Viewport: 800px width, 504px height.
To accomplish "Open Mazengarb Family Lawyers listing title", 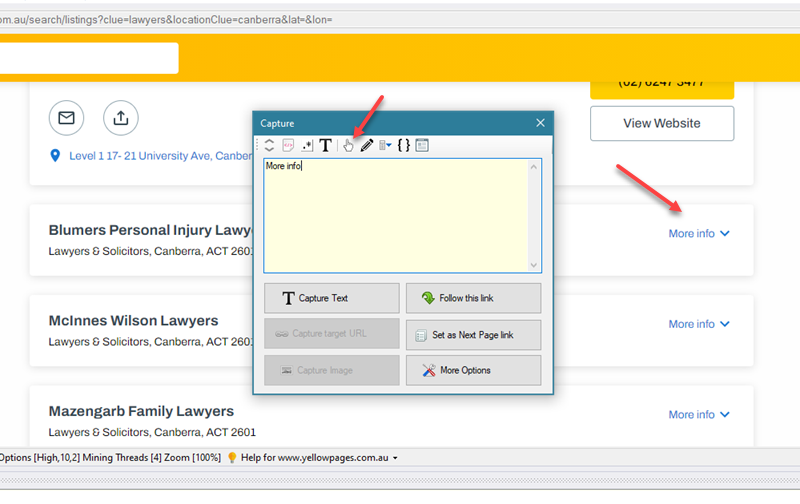I will [141, 411].
